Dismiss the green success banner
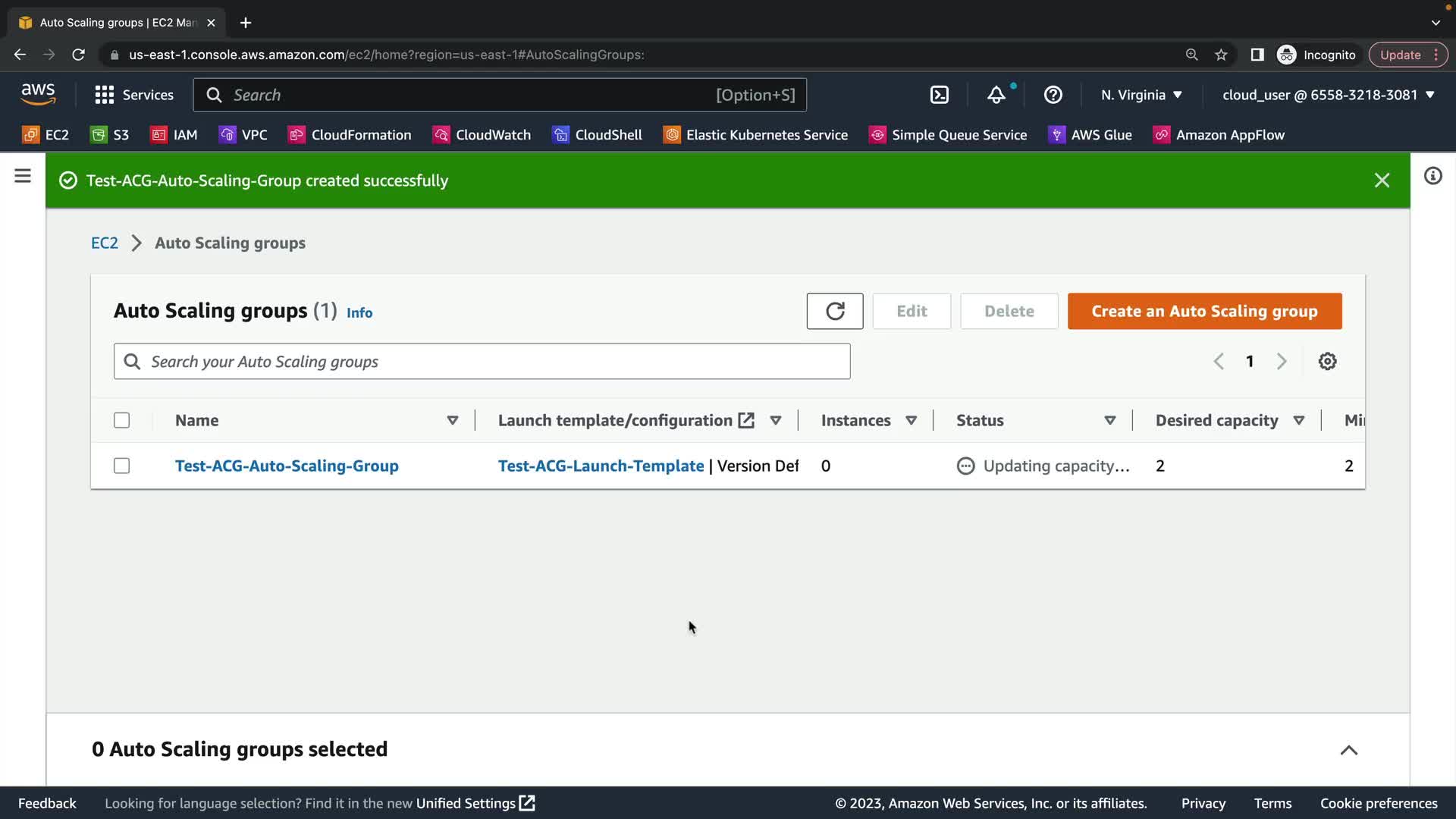Viewport: 1456px width, 819px height. (x=1382, y=180)
